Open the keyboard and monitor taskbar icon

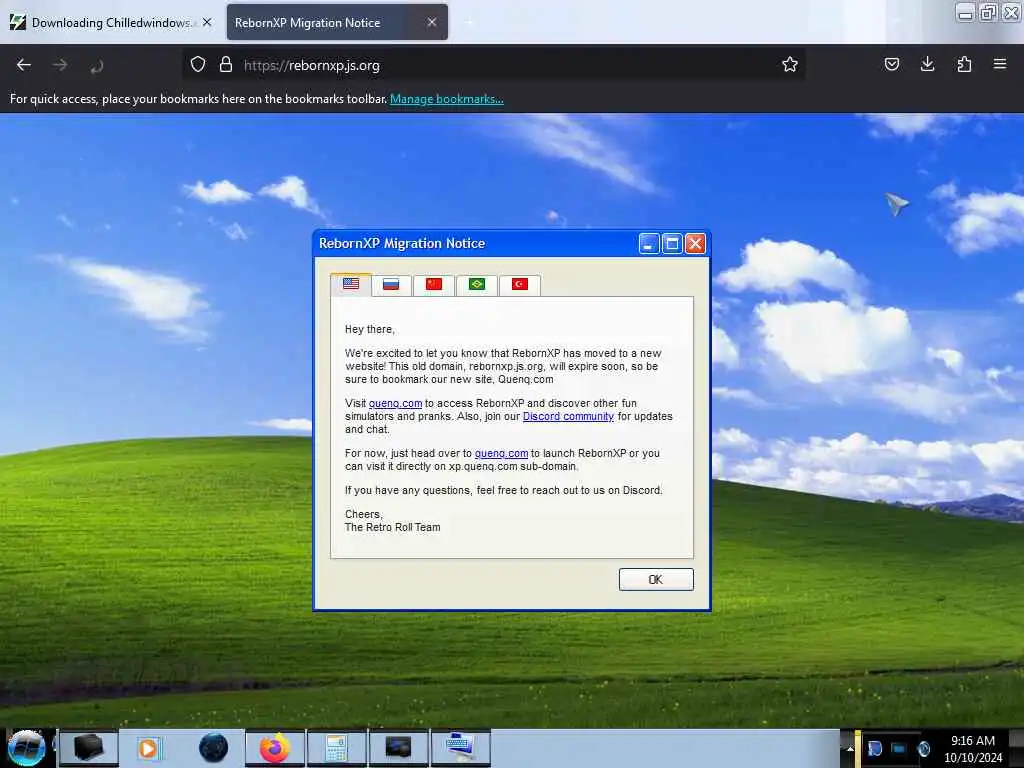pos(460,748)
